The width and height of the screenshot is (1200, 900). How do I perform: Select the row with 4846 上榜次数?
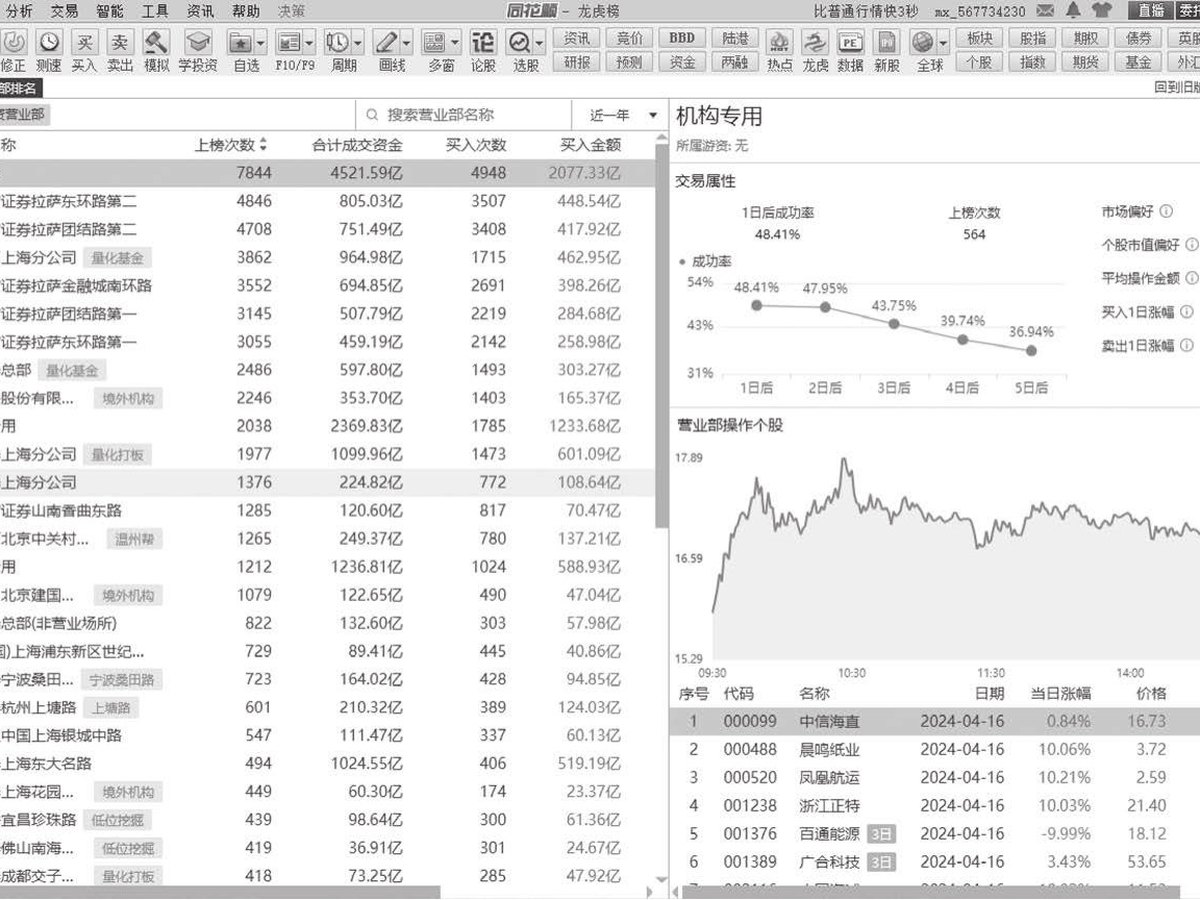click(x=328, y=201)
